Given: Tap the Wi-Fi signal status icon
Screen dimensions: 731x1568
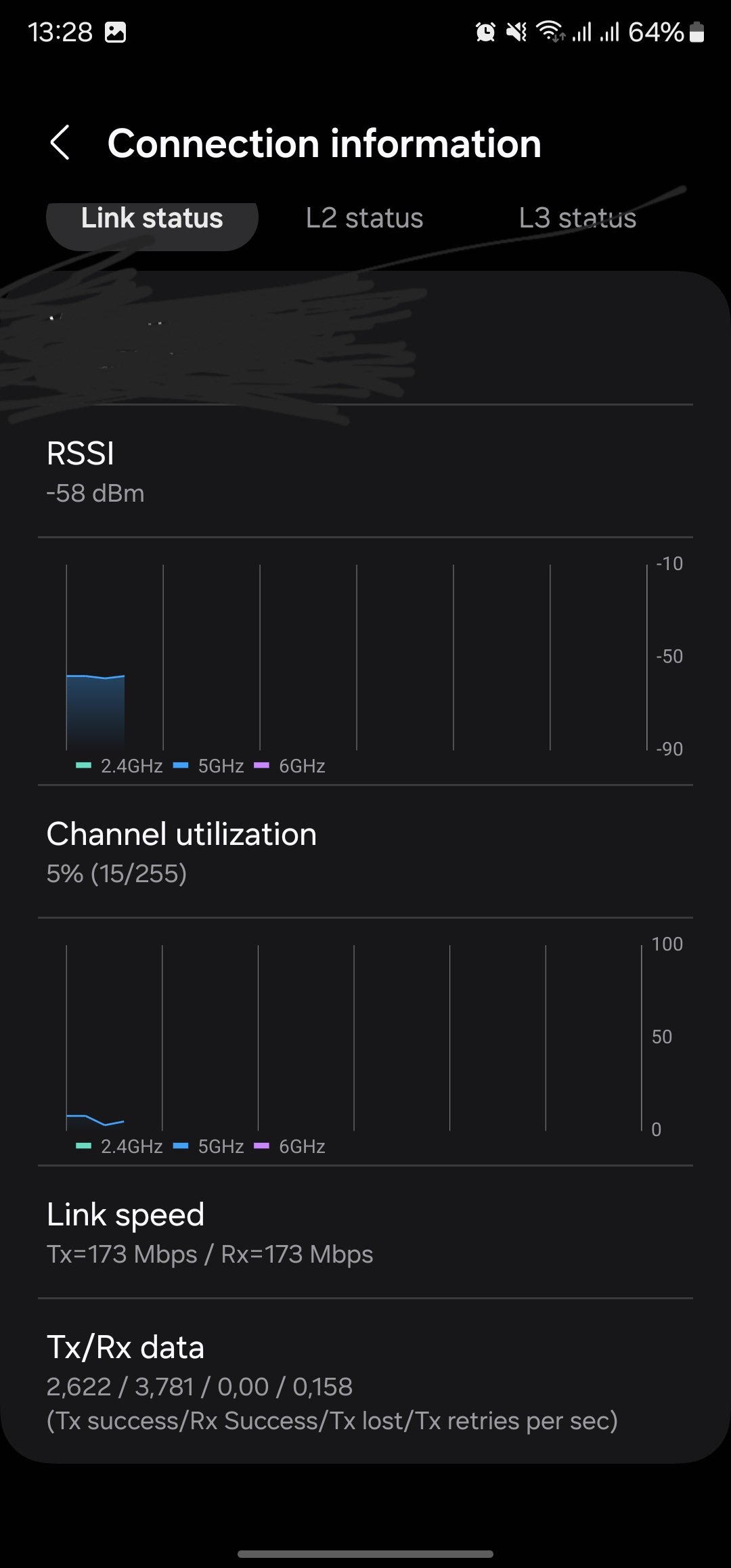Looking at the screenshot, I should pyautogui.click(x=550, y=32).
